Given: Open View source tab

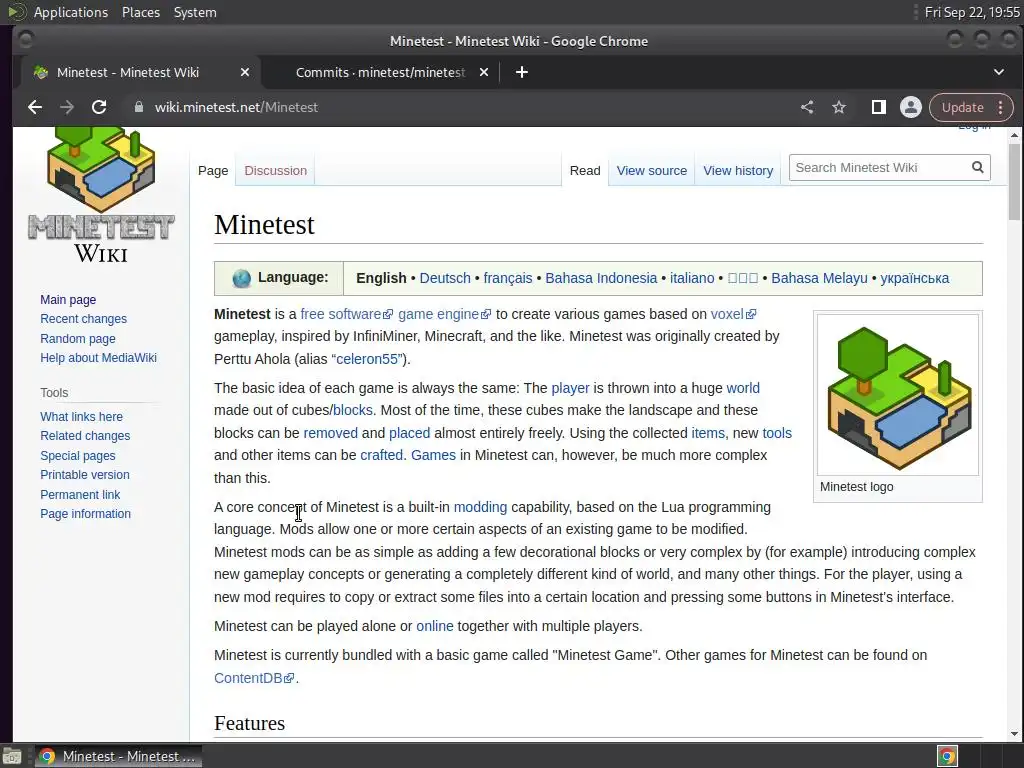Looking at the screenshot, I should click(x=651, y=170).
